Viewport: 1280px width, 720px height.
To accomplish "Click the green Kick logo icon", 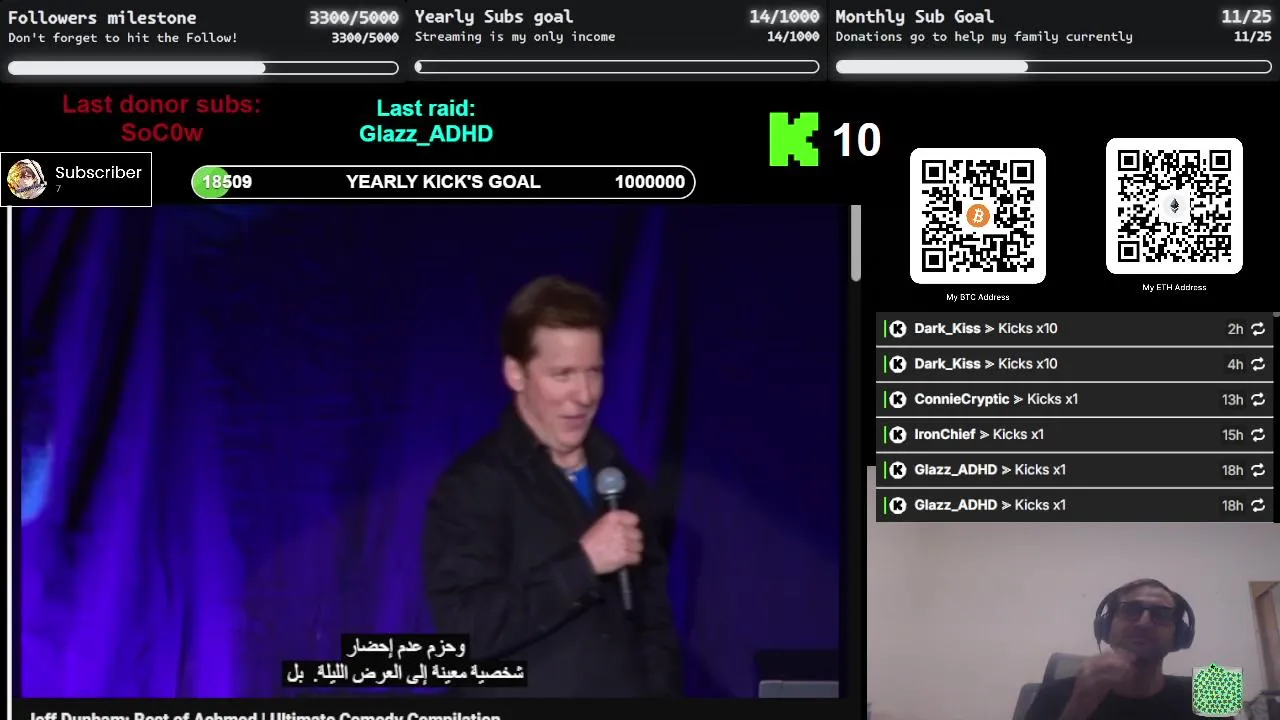I will pyautogui.click(x=793, y=139).
